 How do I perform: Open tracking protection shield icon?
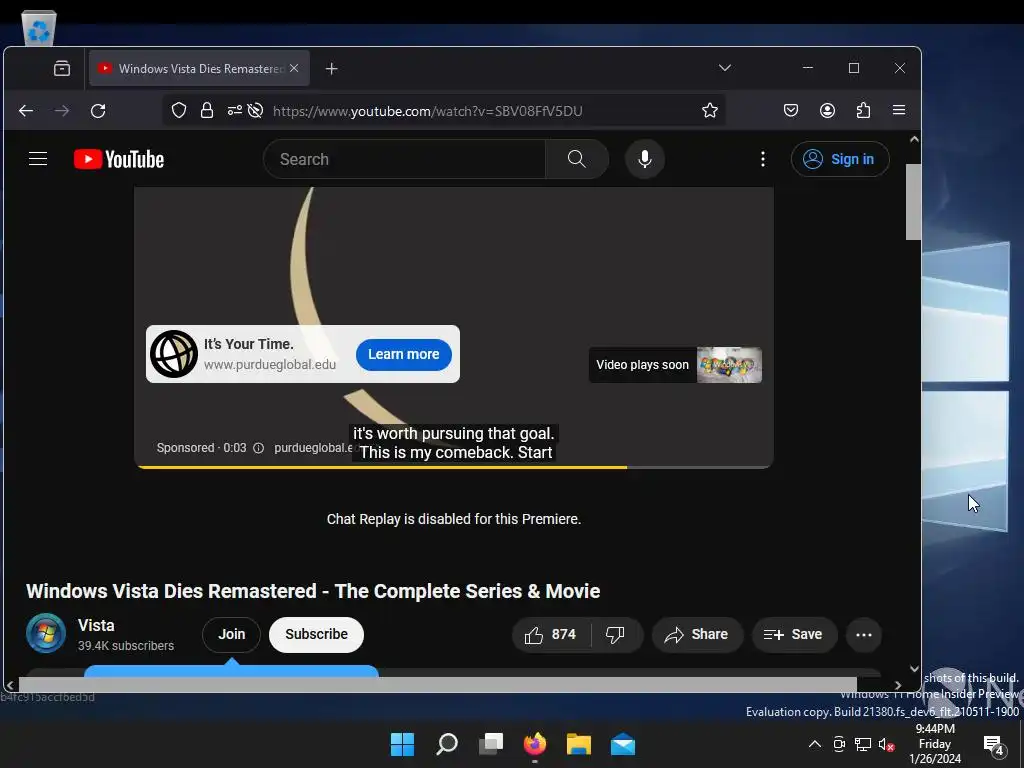coord(179,110)
